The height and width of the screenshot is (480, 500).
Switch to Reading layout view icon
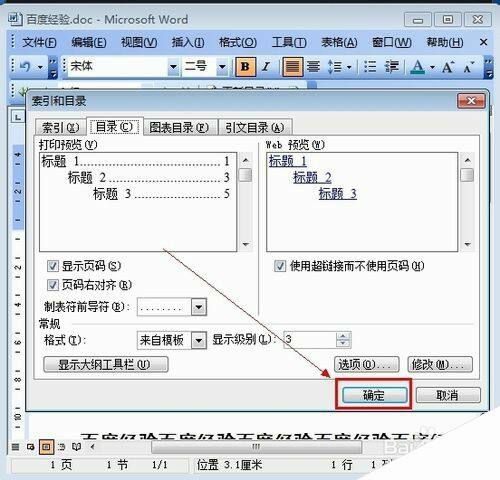point(77,447)
